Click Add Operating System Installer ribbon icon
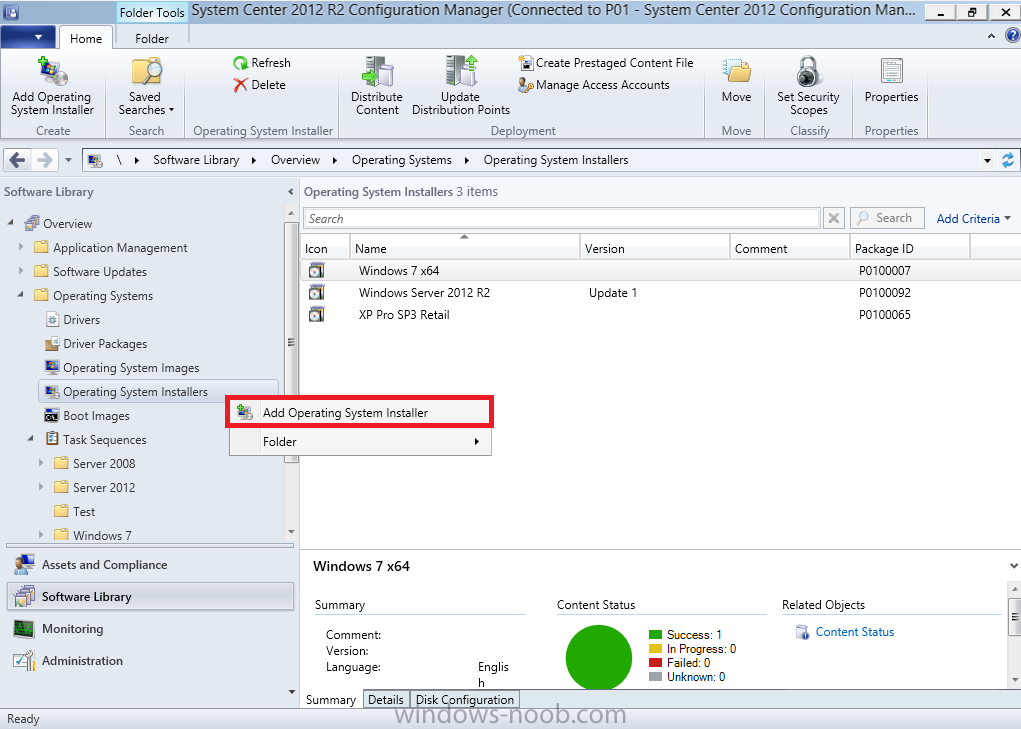The height and width of the screenshot is (729, 1021). 52,72
